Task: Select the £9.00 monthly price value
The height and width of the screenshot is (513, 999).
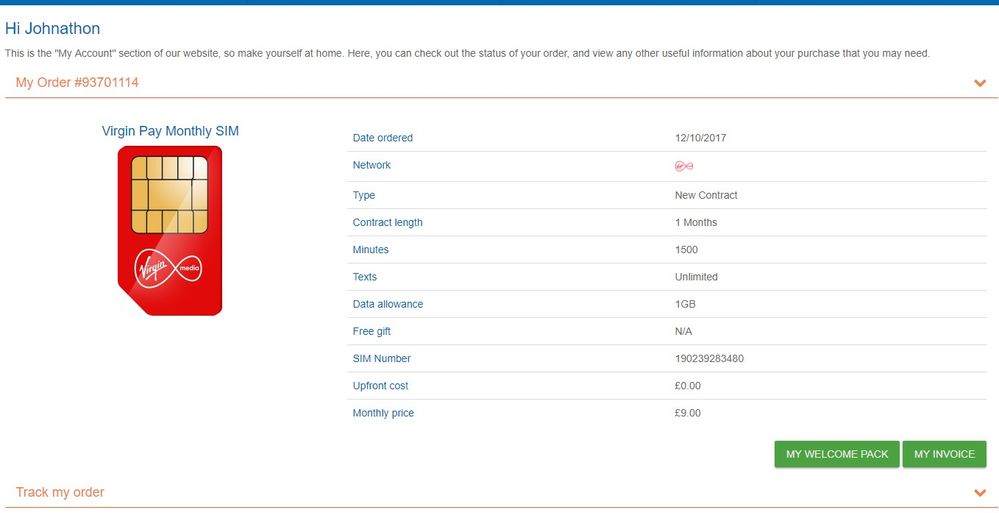Action: pos(687,414)
